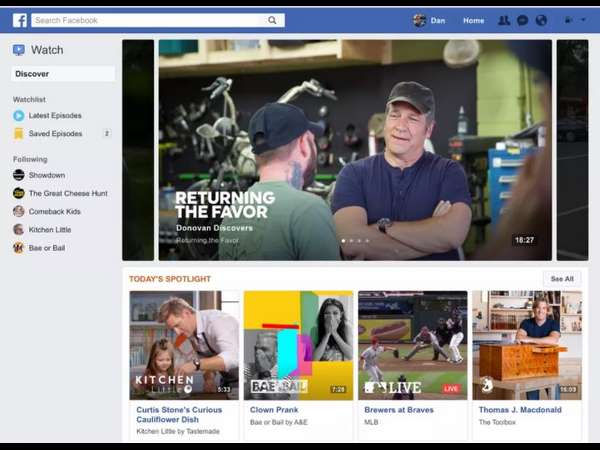Click the Search Facebook input field

tap(146, 20)
